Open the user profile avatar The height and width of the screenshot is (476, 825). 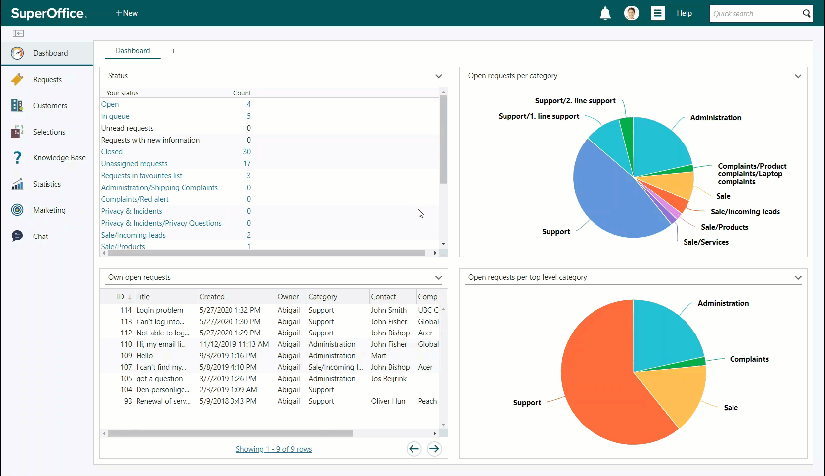pos(631,13)
